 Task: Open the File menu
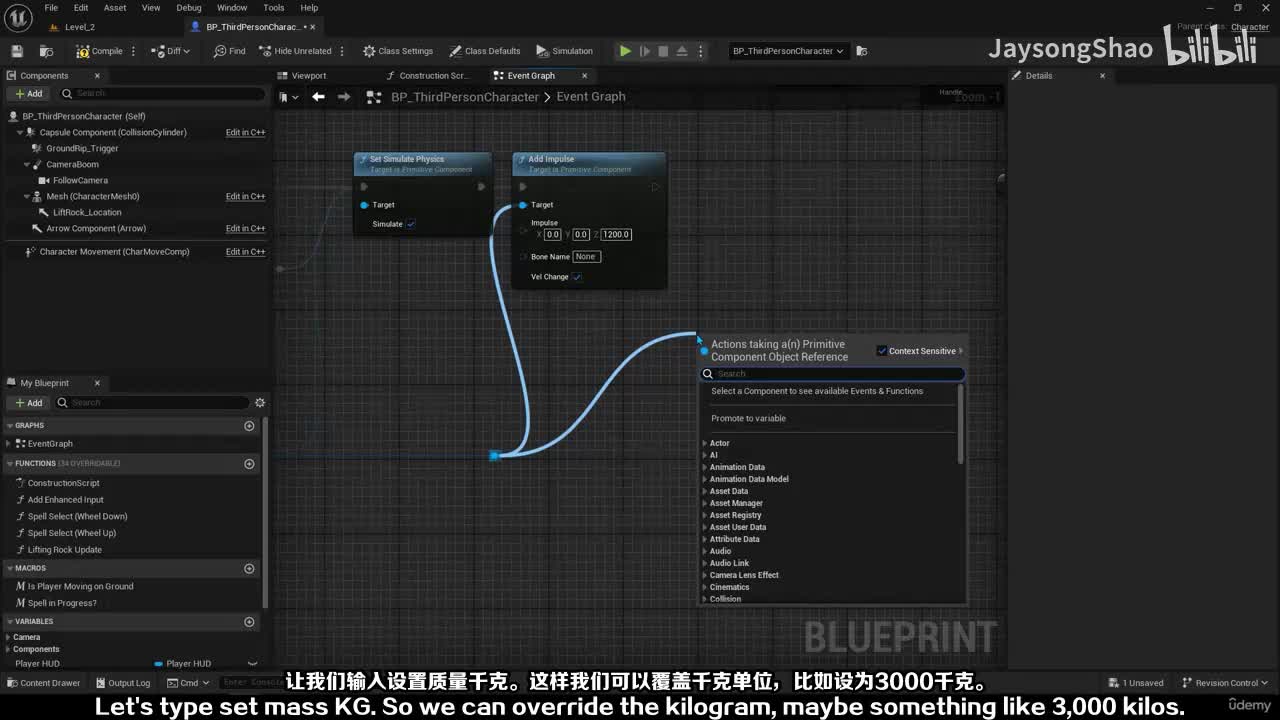point(51,8)
